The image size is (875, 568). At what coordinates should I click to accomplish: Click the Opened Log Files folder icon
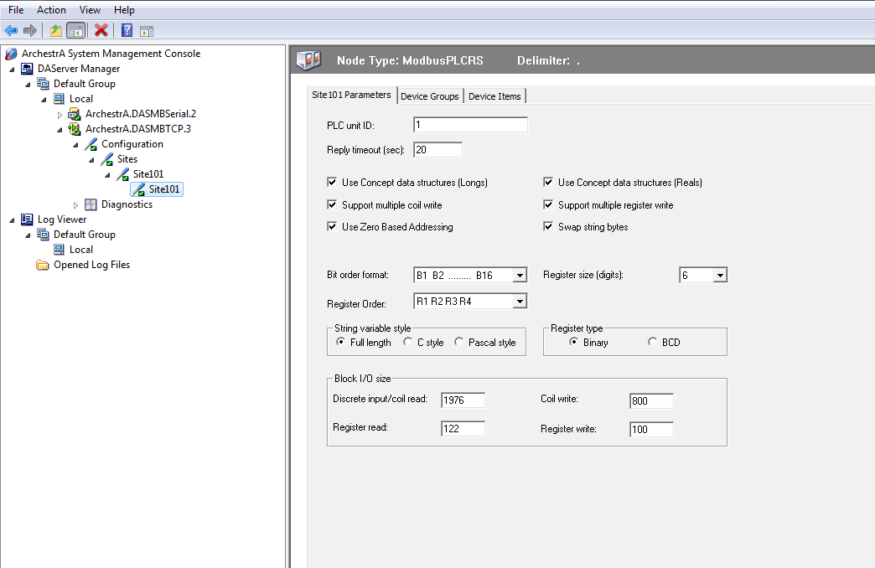[42, 264]
